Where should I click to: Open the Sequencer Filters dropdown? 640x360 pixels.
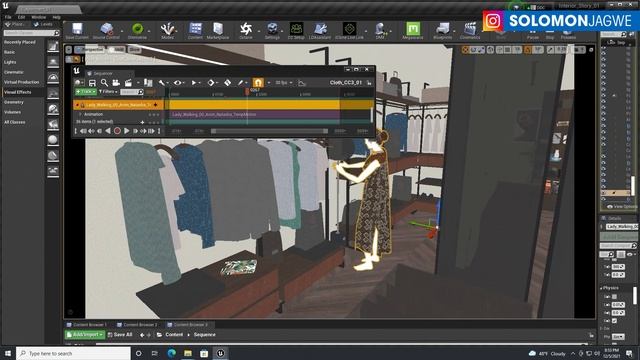tap(108, 92)
